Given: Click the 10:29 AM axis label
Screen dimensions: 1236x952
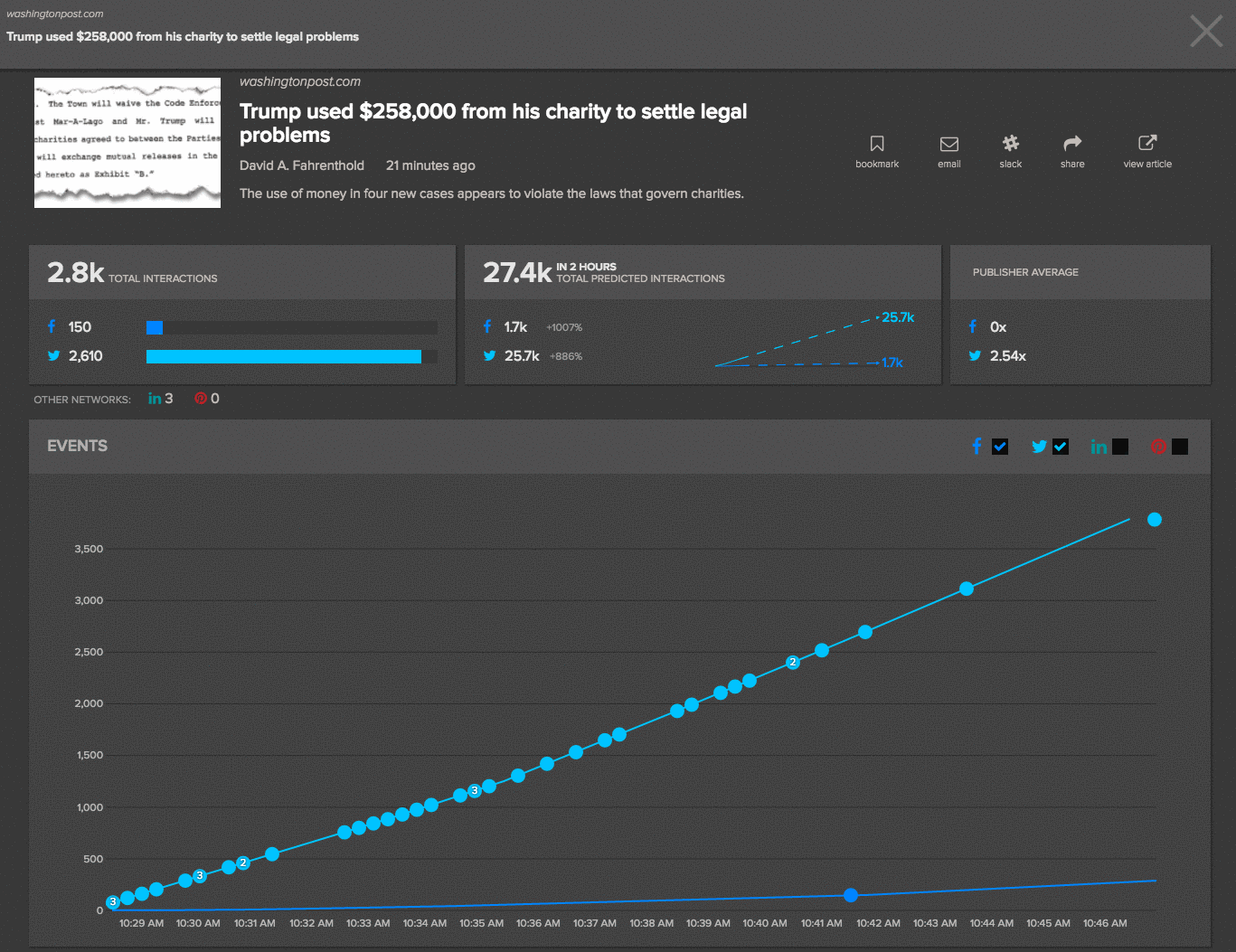Looking at the screenshot, I should (x=142, y=923).
